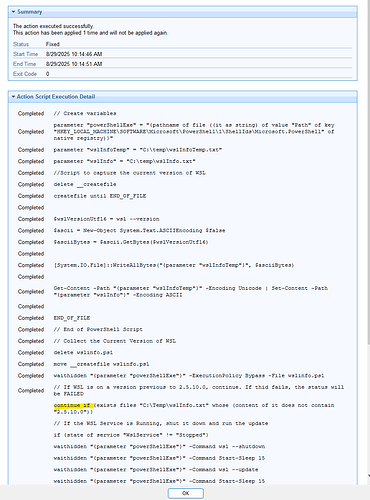
Task: Click Completed status beside 'END_OF_FILE'
Action: tap(31, 318)
